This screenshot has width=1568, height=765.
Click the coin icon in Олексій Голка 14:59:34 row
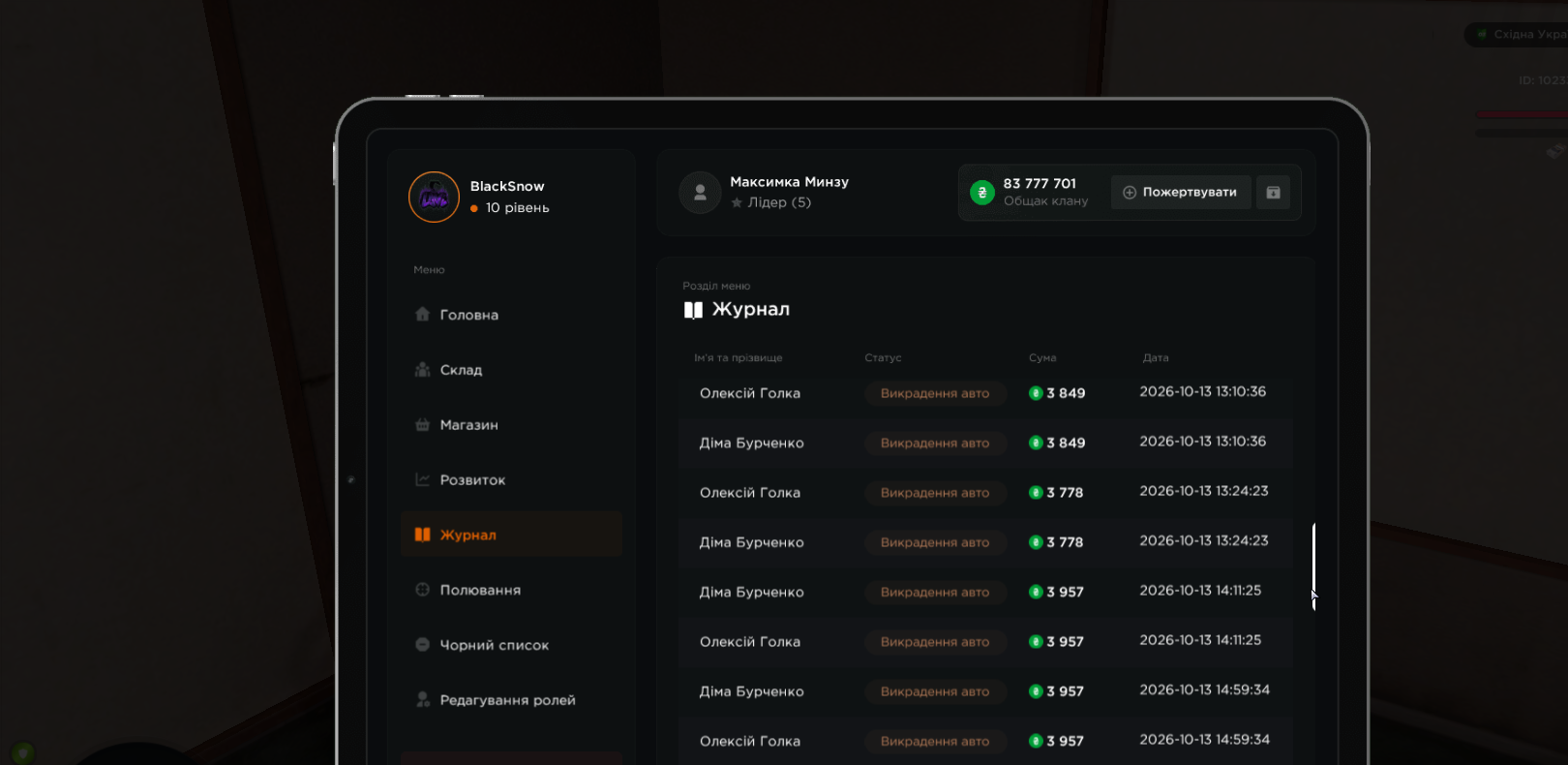click(x=1036, y=741)
